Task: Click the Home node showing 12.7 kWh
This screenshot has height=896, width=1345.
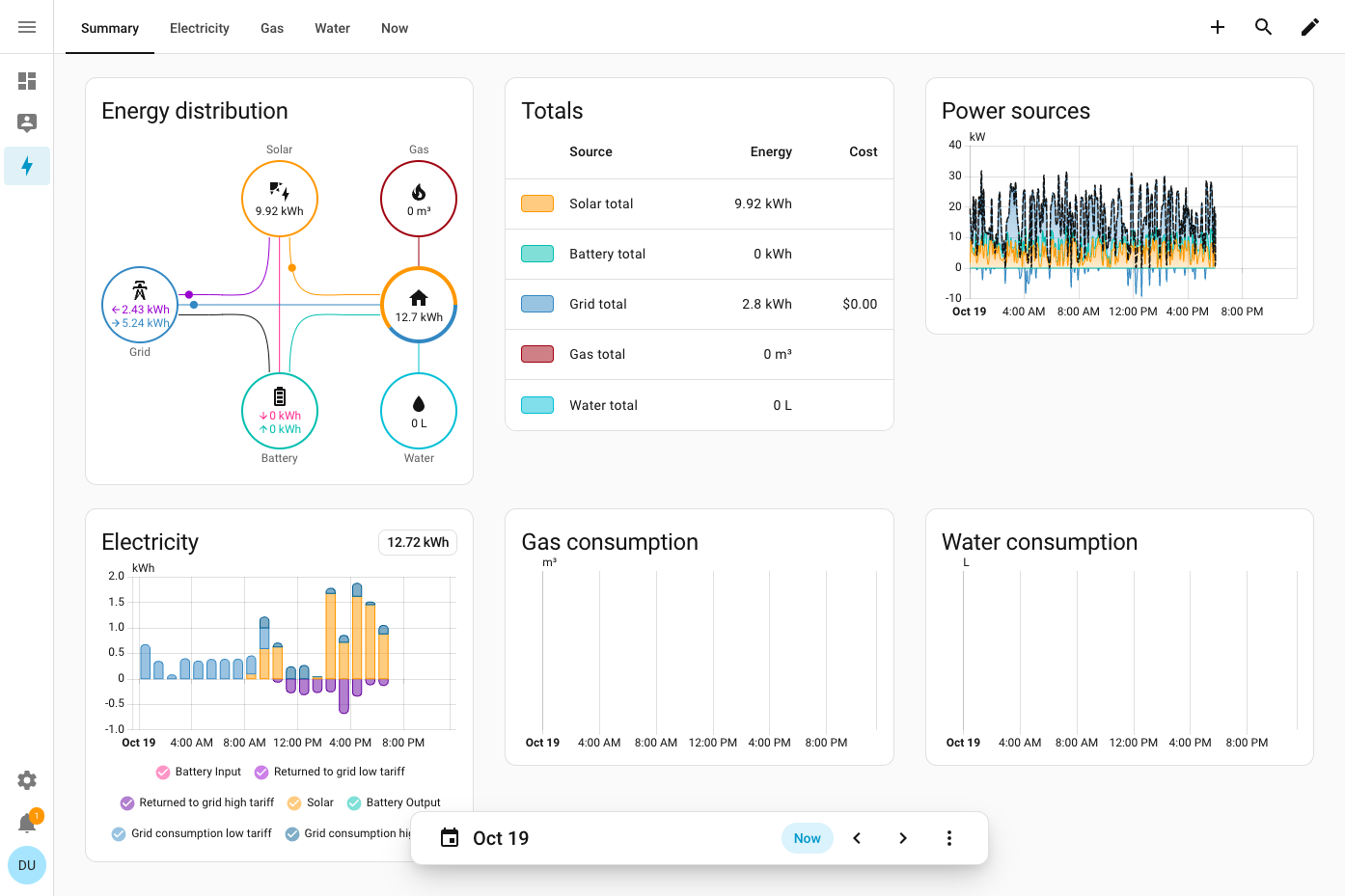Action: pyautogui.click(x=419, y=305)
